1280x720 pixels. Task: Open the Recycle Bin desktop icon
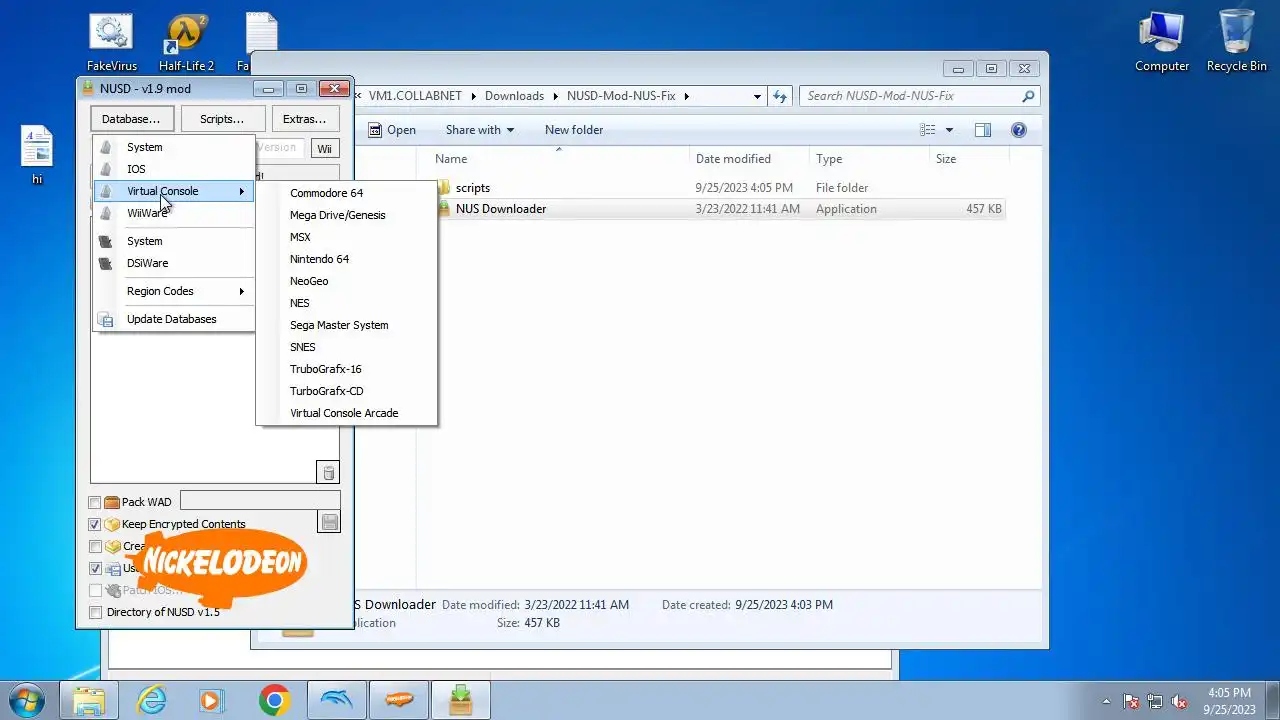[1236, 40]
